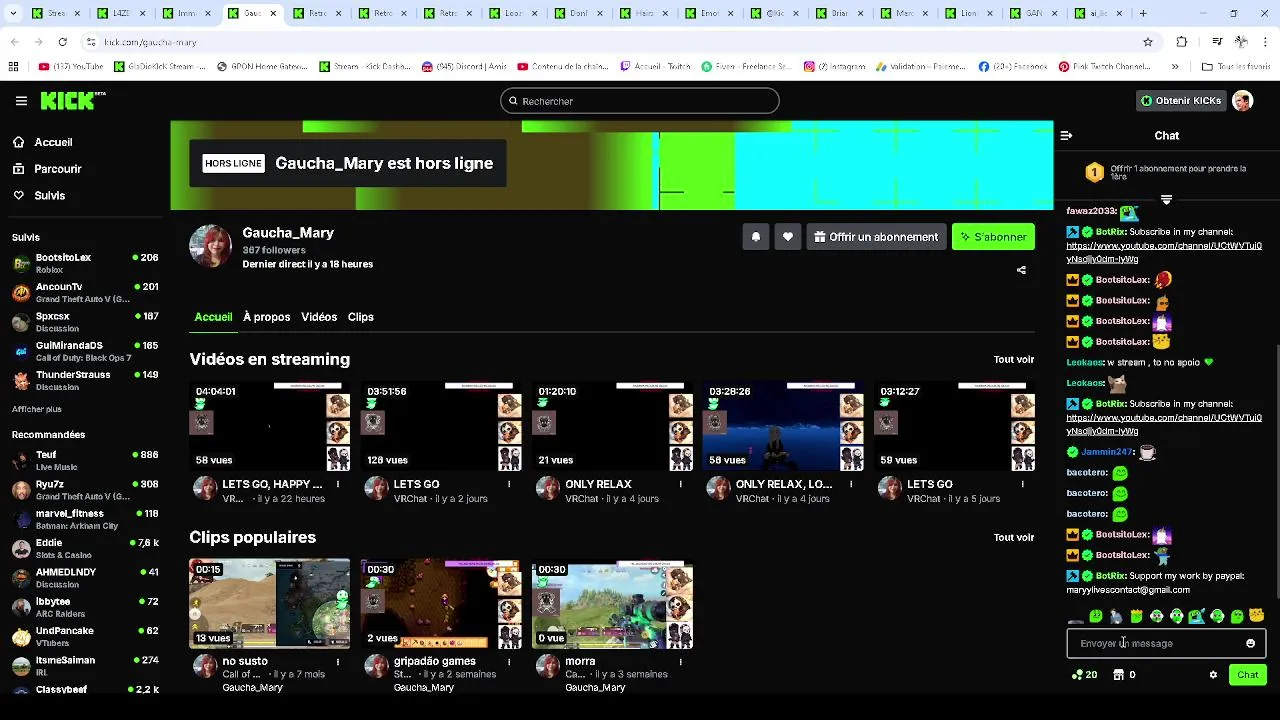This screenshot has height=720, width=1280.
Task: Click Tout voir for Clips populaires
Action: [x=1014, y=537]
